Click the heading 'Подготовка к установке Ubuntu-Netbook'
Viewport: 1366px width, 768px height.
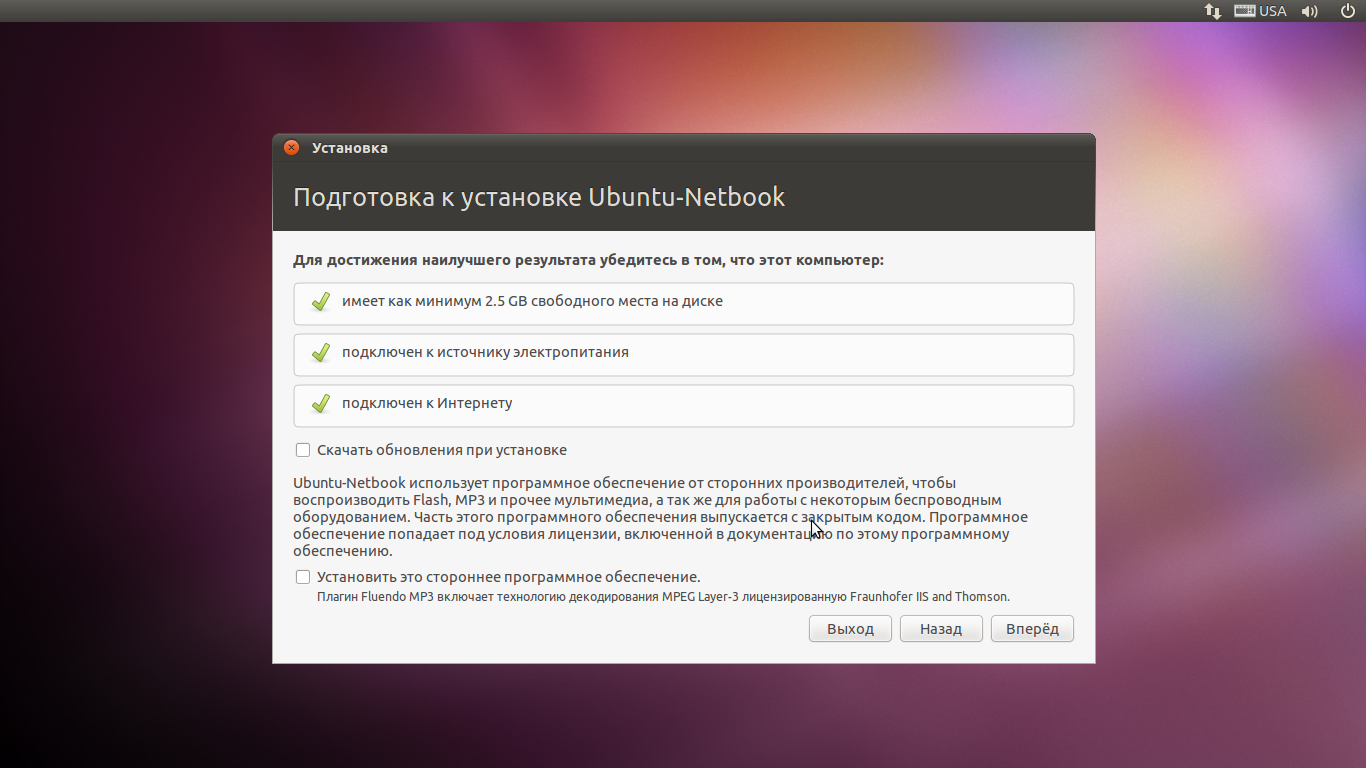click(539, 197)
